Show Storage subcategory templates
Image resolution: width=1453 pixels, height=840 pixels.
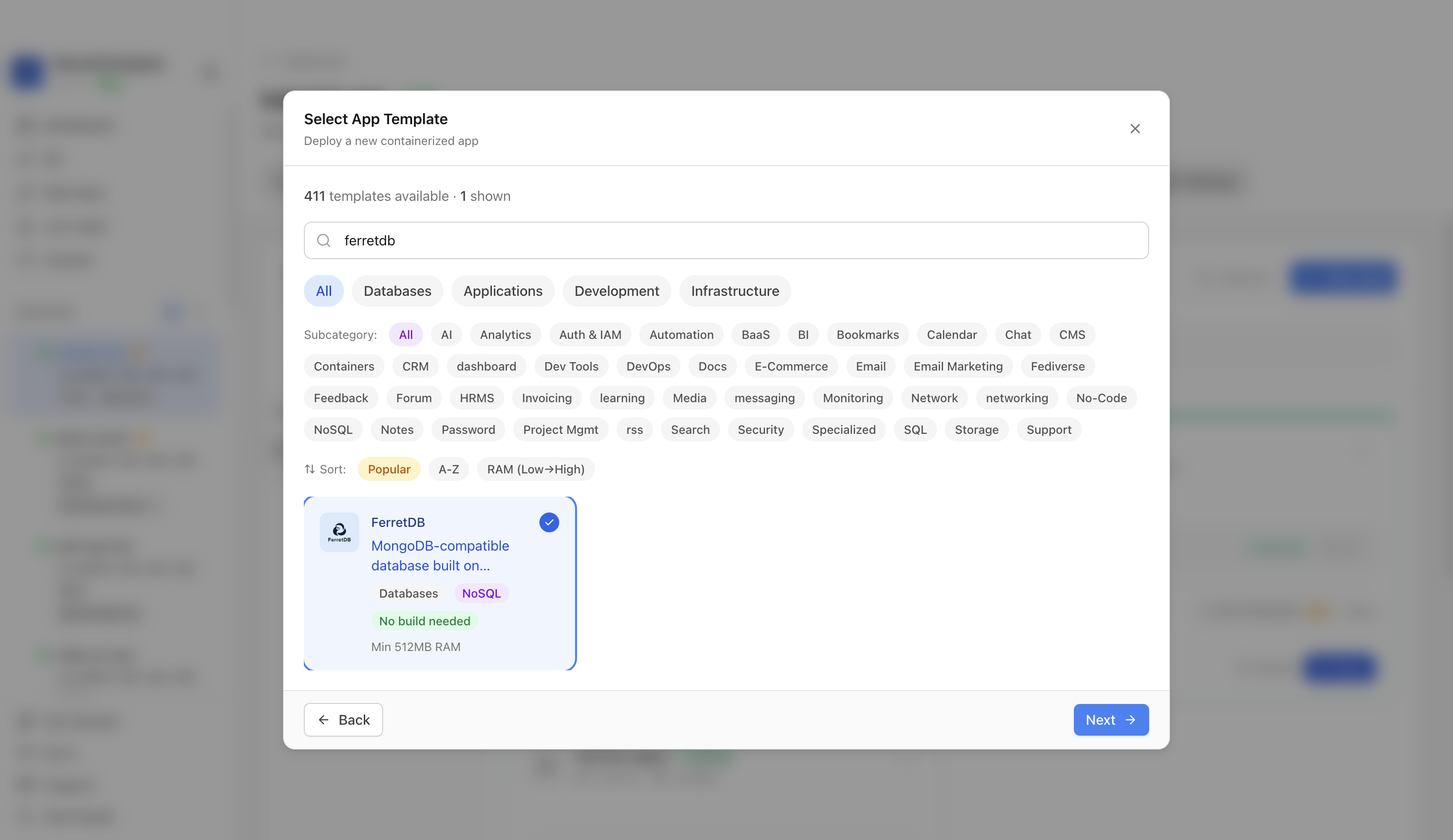click(x=976, y=430)
